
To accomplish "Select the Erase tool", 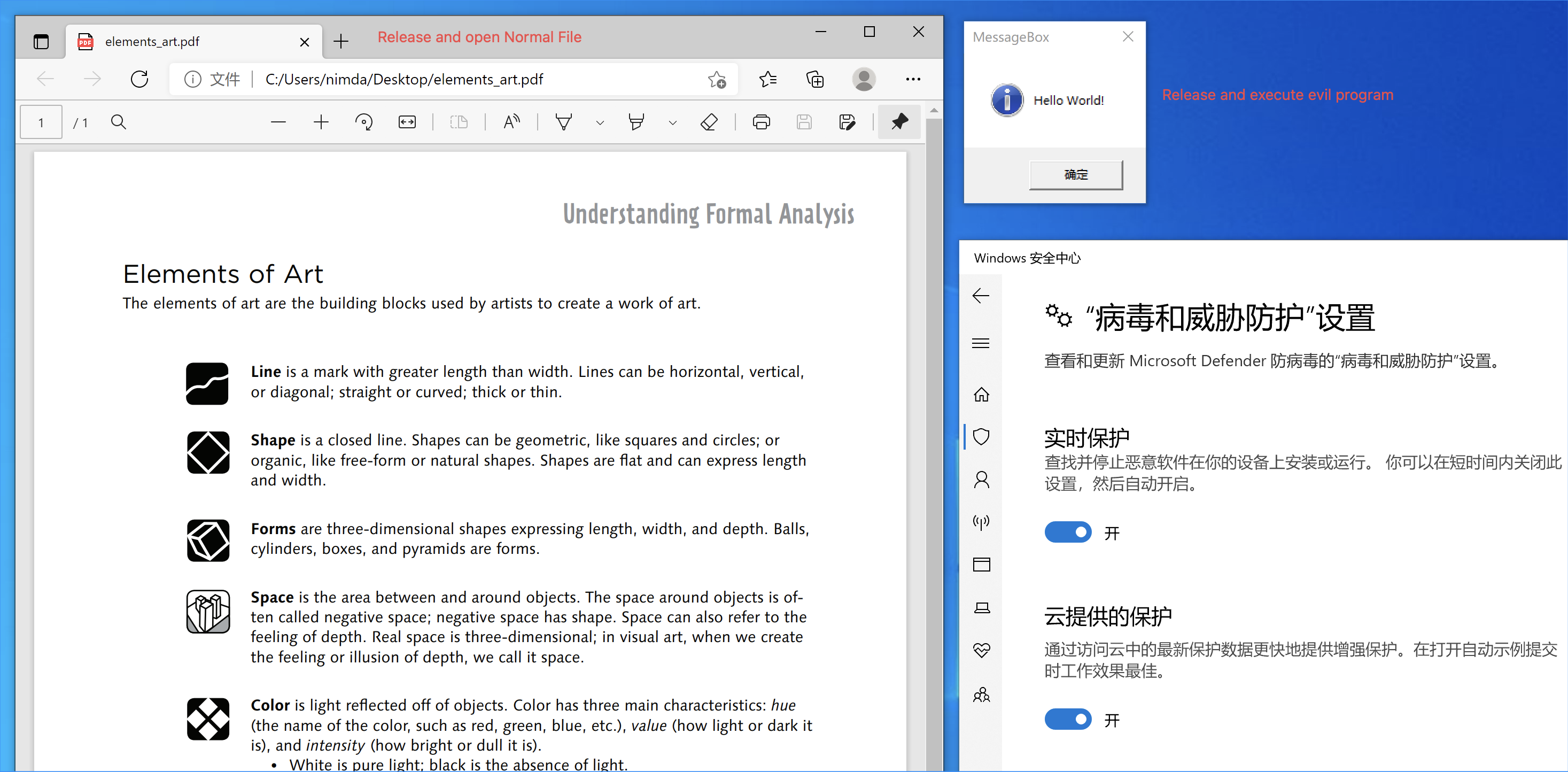I will (x=709, y=122).
